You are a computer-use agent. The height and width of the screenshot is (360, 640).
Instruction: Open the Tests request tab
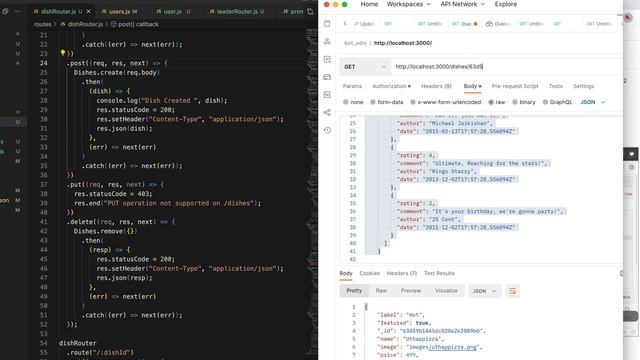(x=556, y=86)
